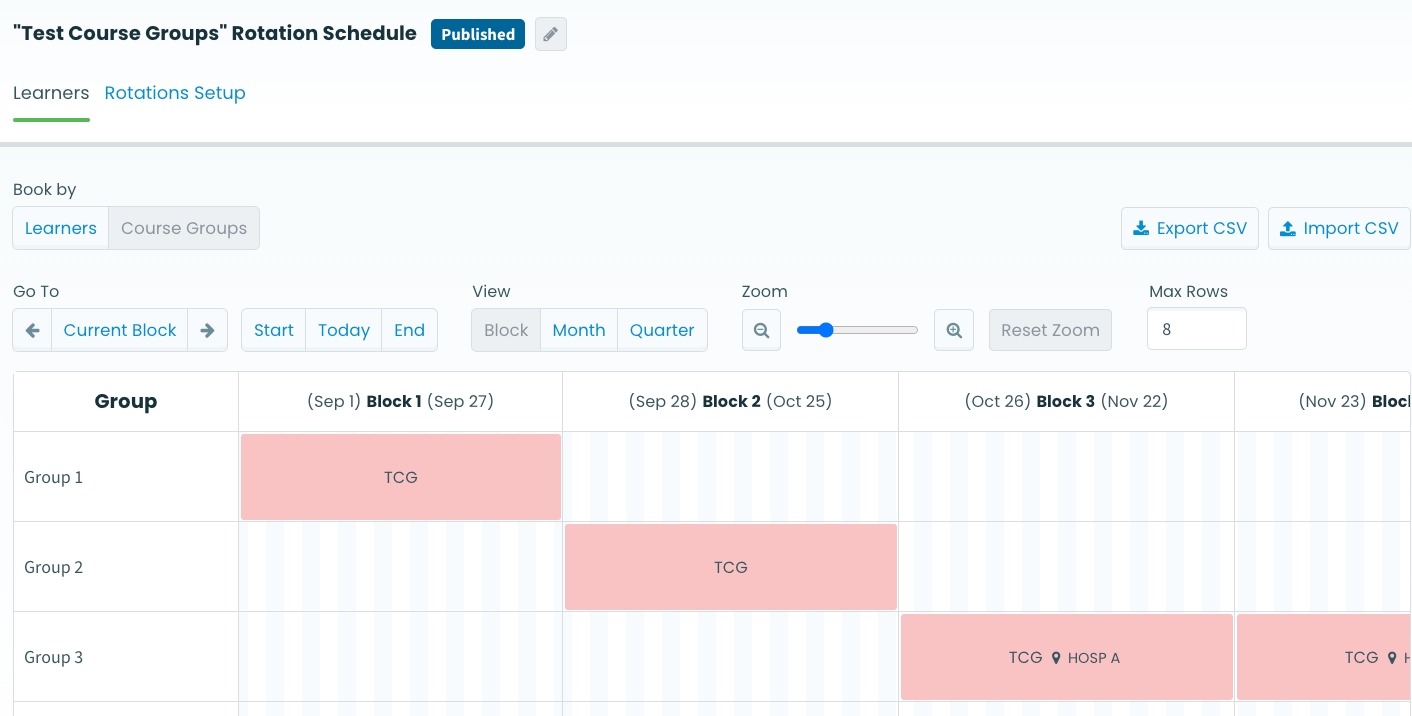Switch view to Month
This screenshot has height=716, width=1412.
point(578,330)
